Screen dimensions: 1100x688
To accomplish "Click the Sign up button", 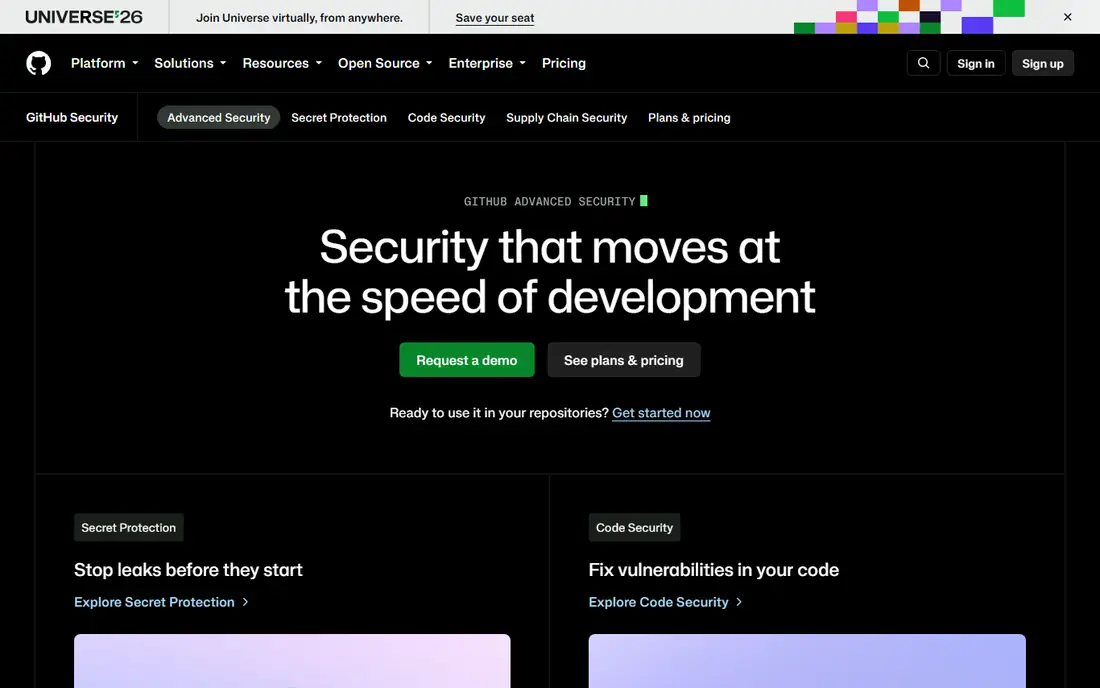I will tap(1042, 63).
